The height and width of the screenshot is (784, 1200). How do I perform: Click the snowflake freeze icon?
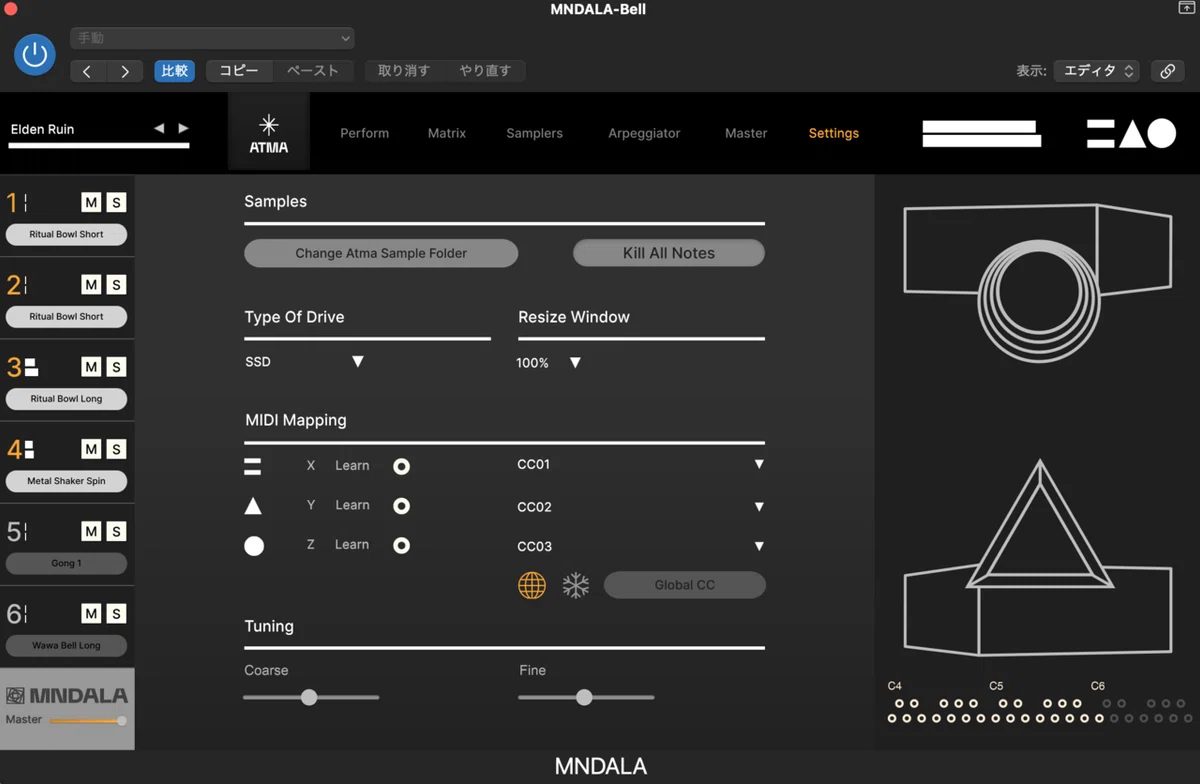[576, 586]
